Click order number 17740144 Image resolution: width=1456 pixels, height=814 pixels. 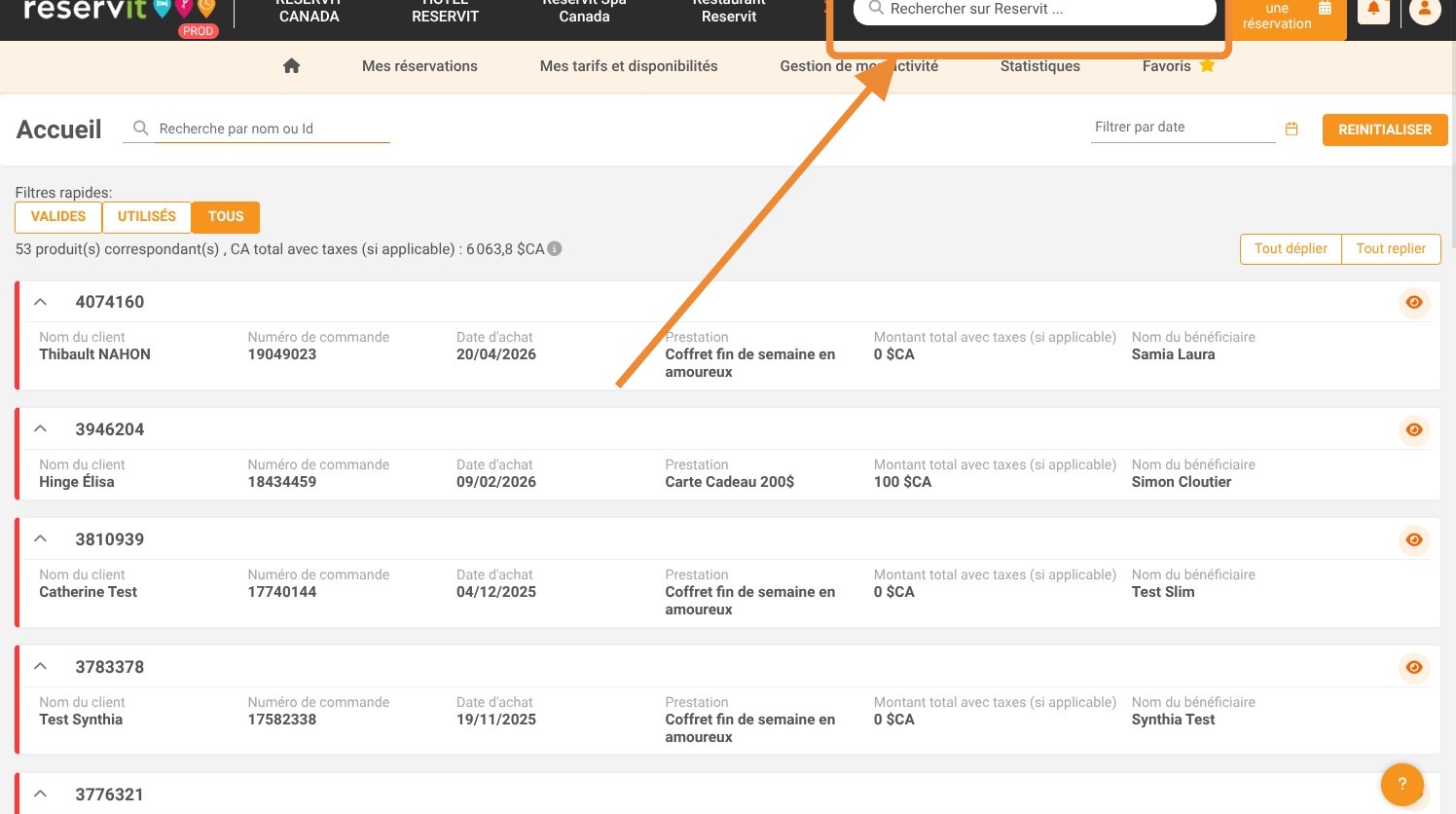282,592
